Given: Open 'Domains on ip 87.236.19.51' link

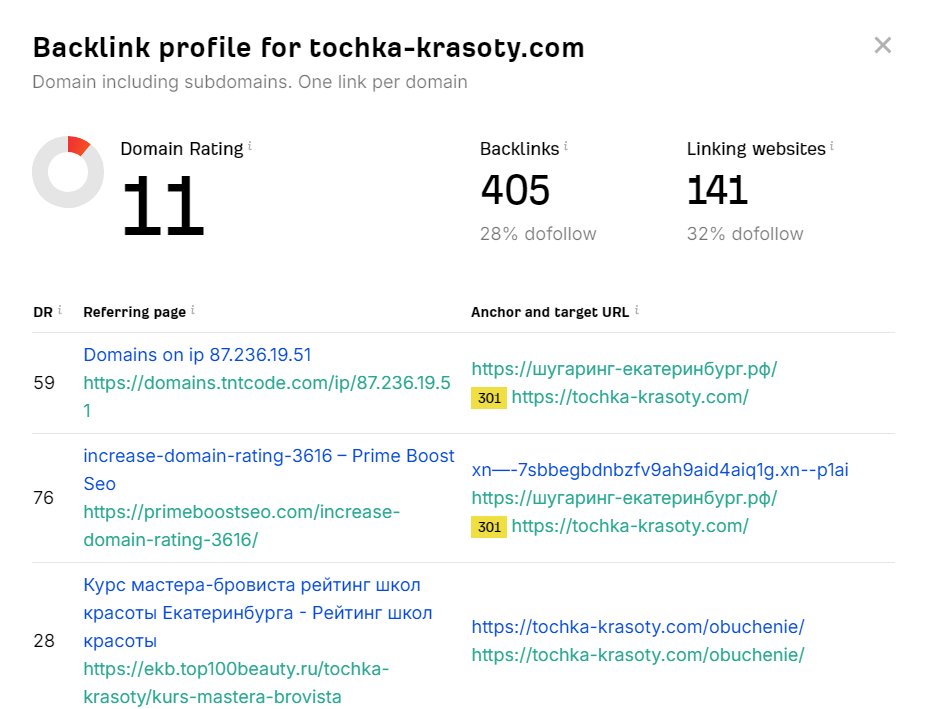Looking at the screenshot, I should (197, 355).
